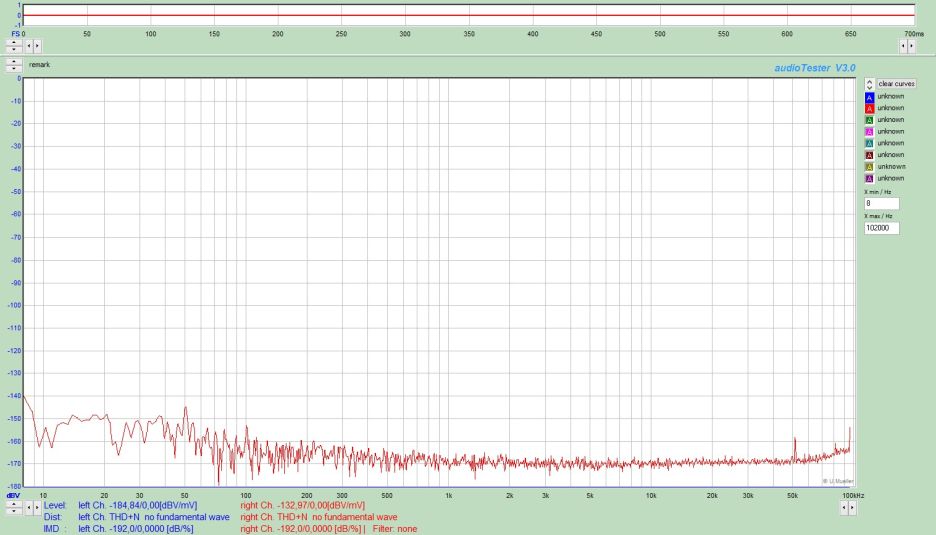
Task: Click the Filter: none text
Action: pyautogui.click(x=395, y=529)
